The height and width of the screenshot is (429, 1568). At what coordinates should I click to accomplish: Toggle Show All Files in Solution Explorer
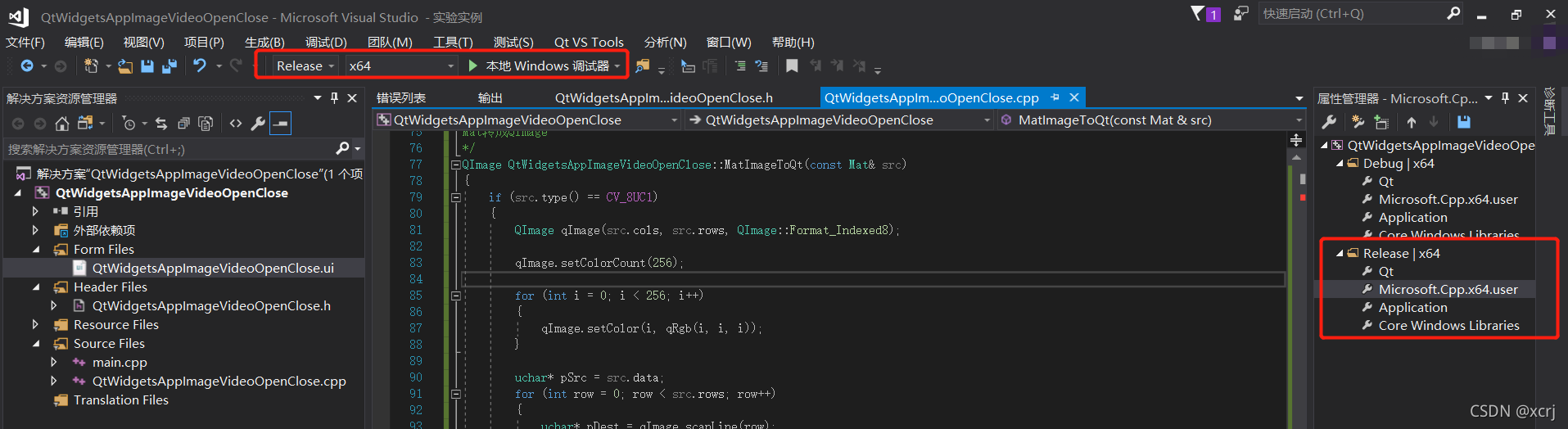pos(206,124)
